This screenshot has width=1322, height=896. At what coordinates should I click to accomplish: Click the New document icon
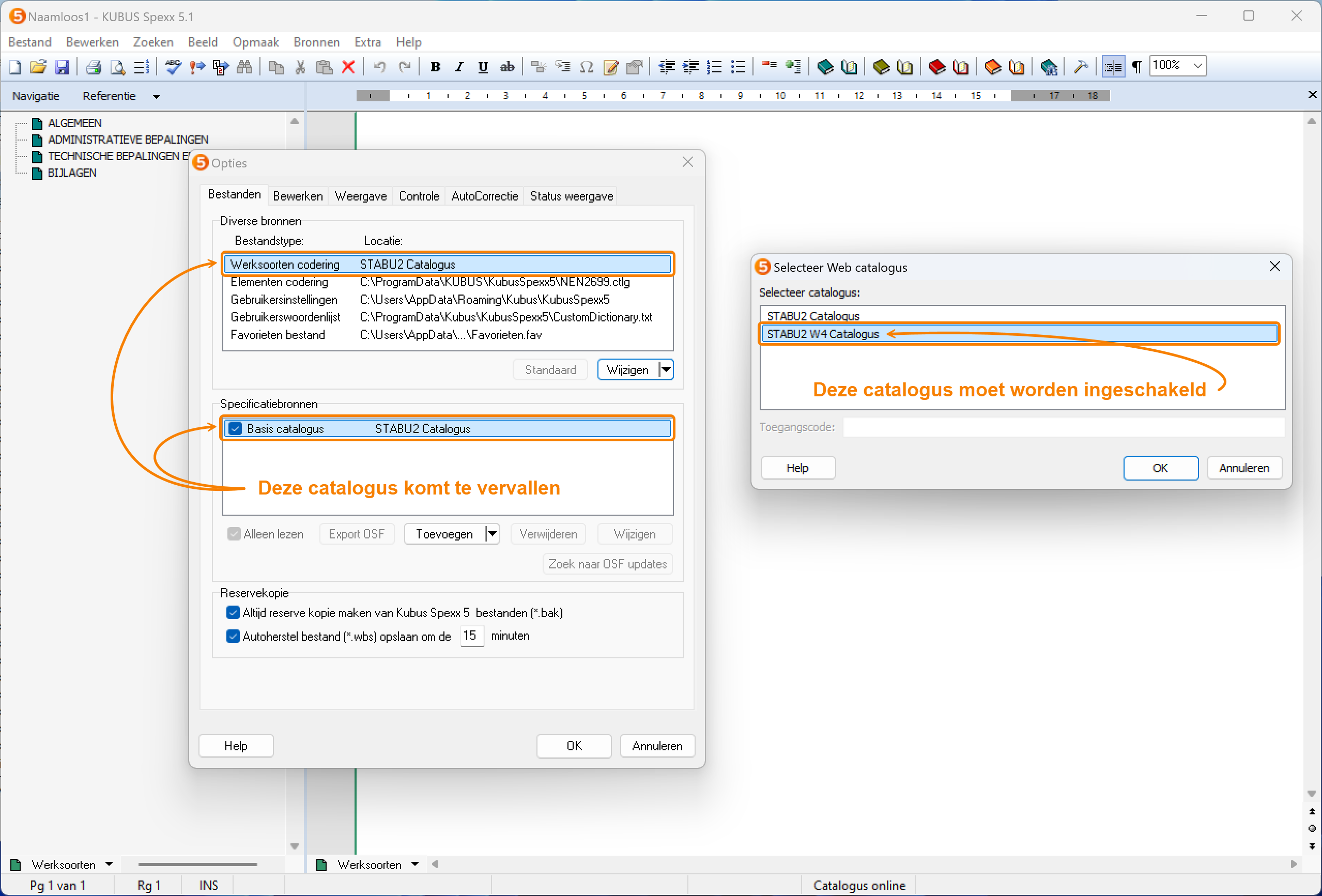[16, 67]
